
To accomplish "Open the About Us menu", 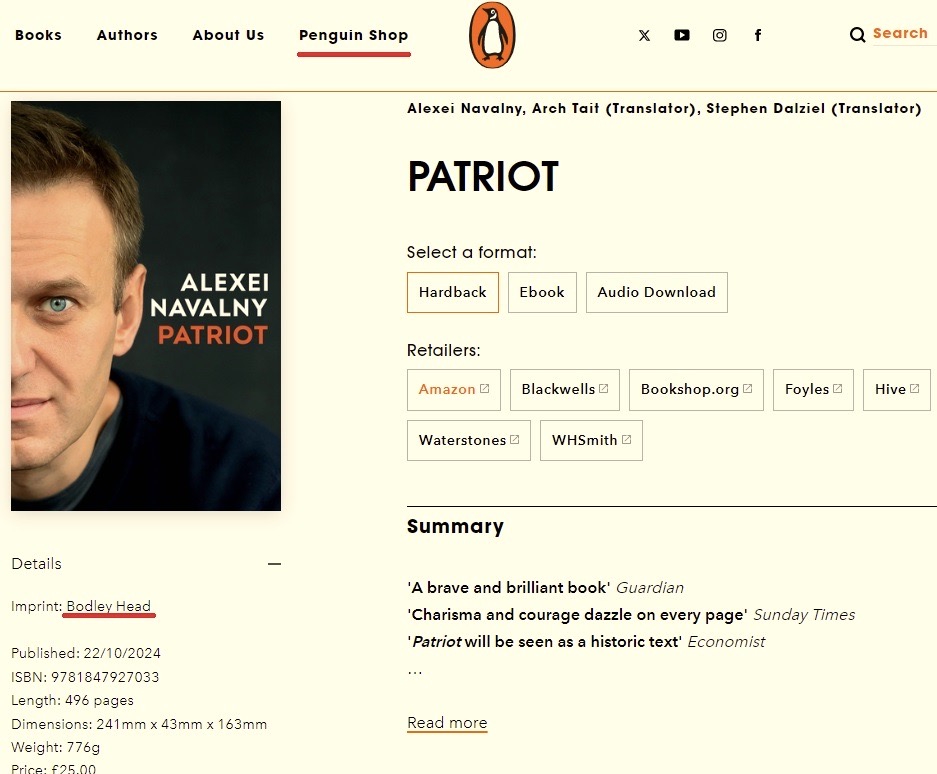I will pyautogui.click(x=228, y=35).
